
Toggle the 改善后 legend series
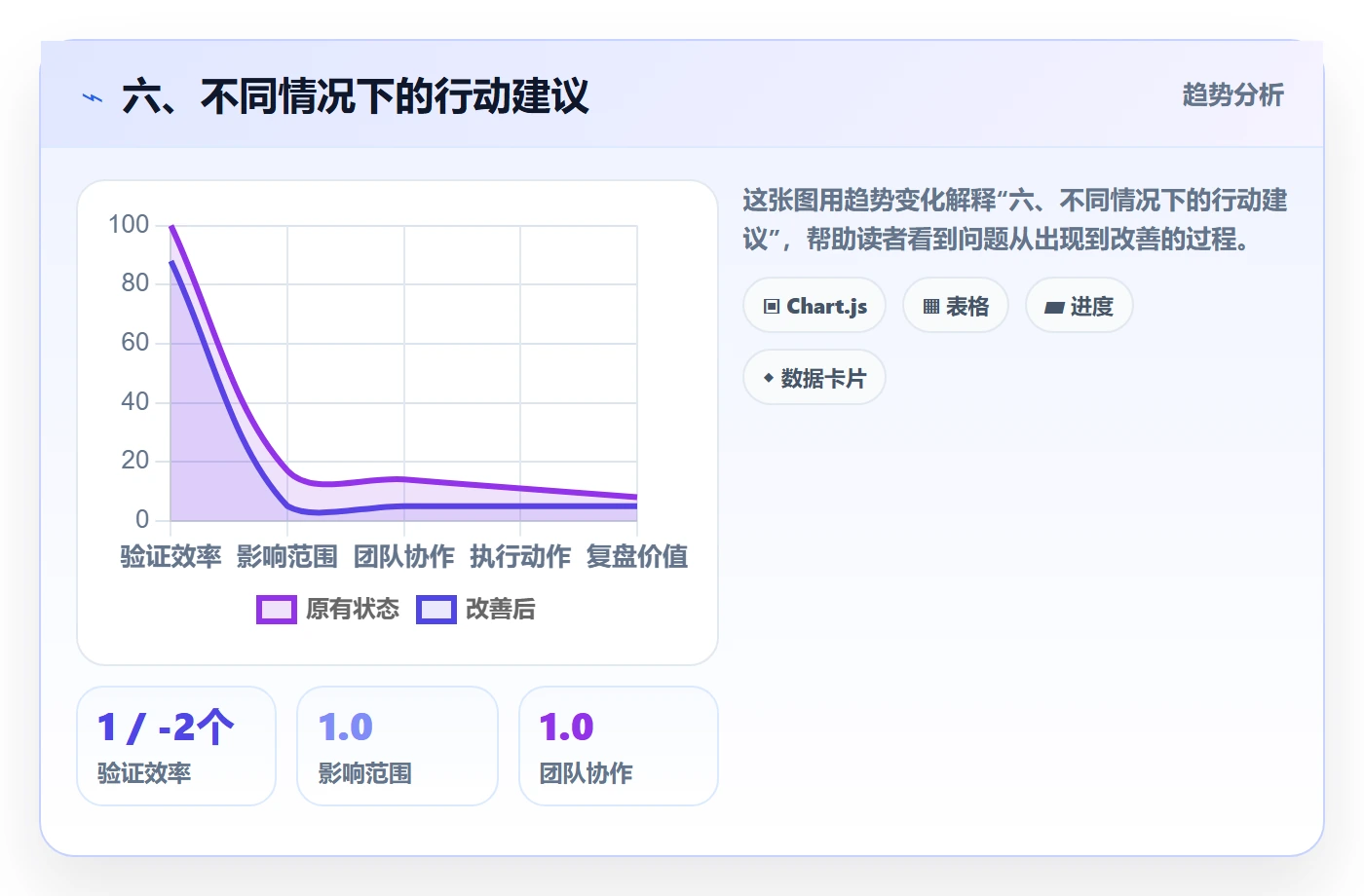tap(476, 610)
